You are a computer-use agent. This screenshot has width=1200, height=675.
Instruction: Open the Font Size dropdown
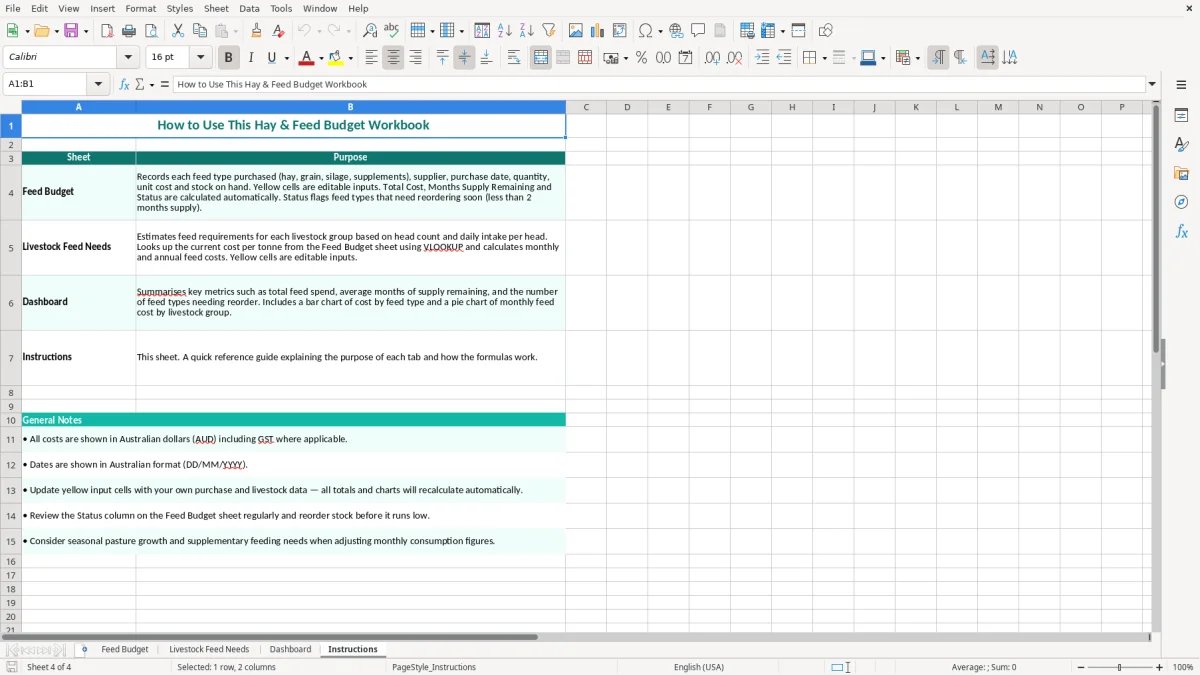tap(201, 58)
